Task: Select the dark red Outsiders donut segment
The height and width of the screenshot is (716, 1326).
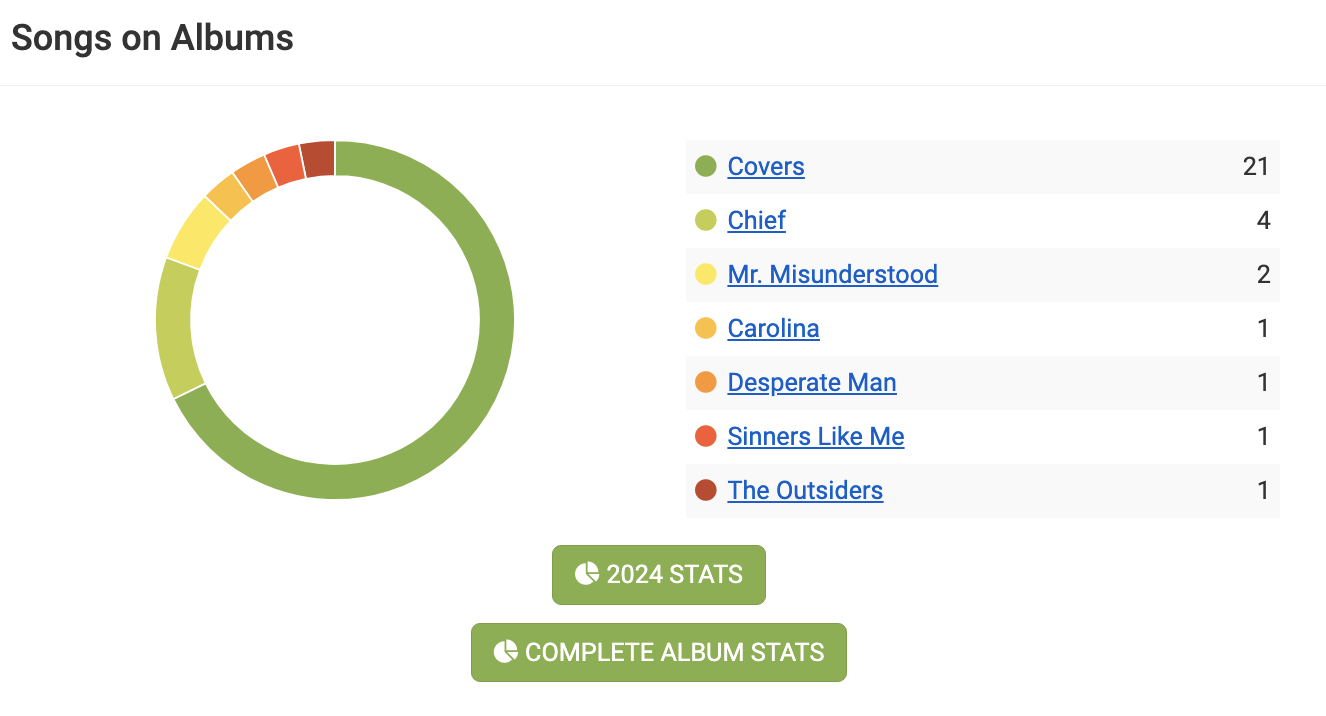Action: click(x=318, y=159)
